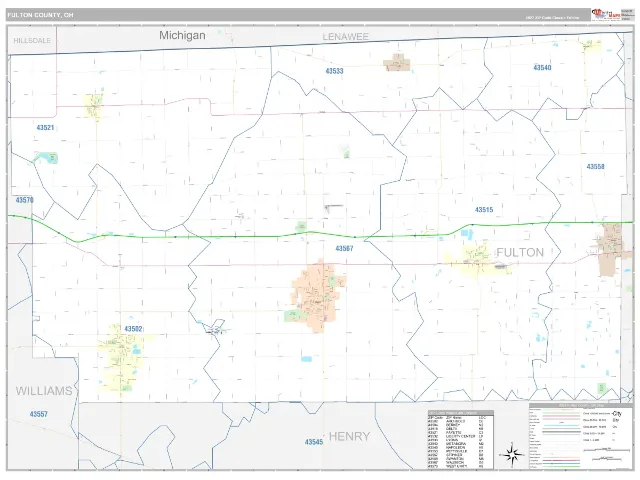Select ZIP code label 43533

pyautogui.click(x=334, y=71)
